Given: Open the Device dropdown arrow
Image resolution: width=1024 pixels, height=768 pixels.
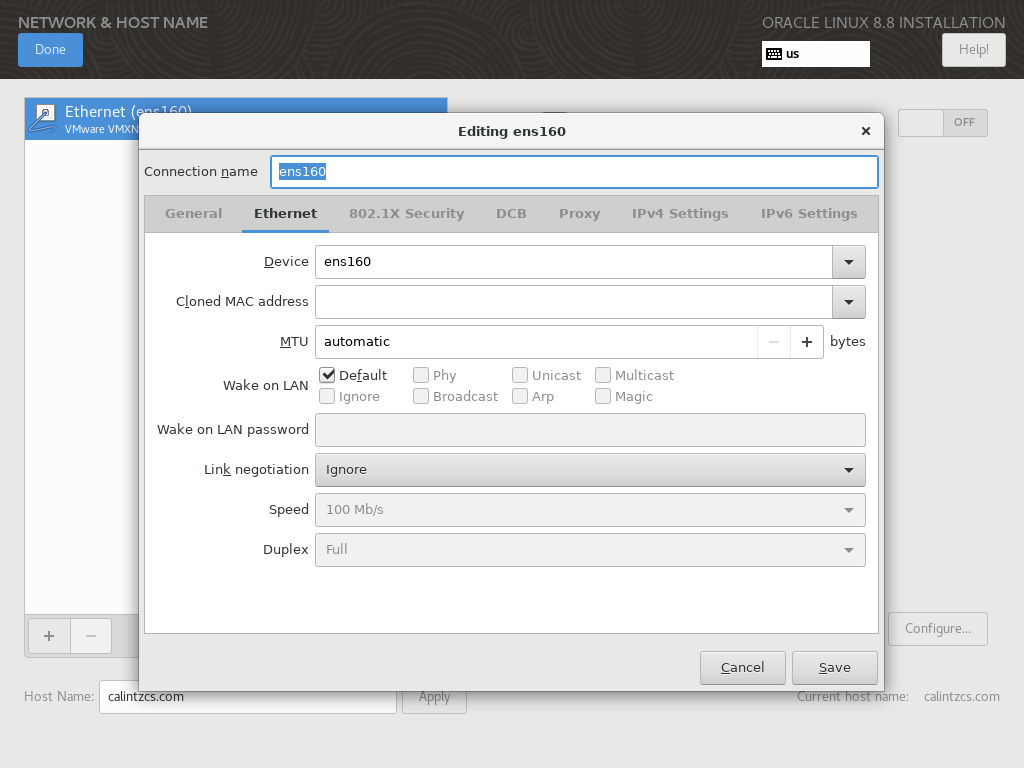Looking at the screenshot, I should (x=849, y=262).
